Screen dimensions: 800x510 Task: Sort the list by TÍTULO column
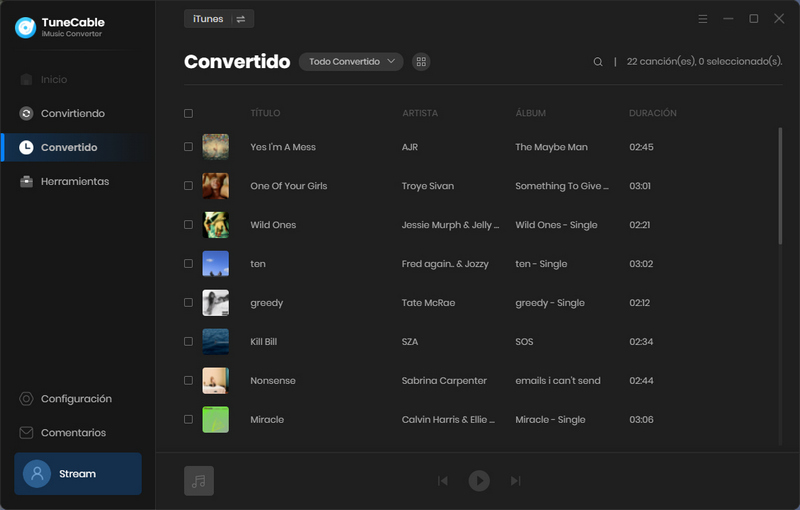point(265,114)
